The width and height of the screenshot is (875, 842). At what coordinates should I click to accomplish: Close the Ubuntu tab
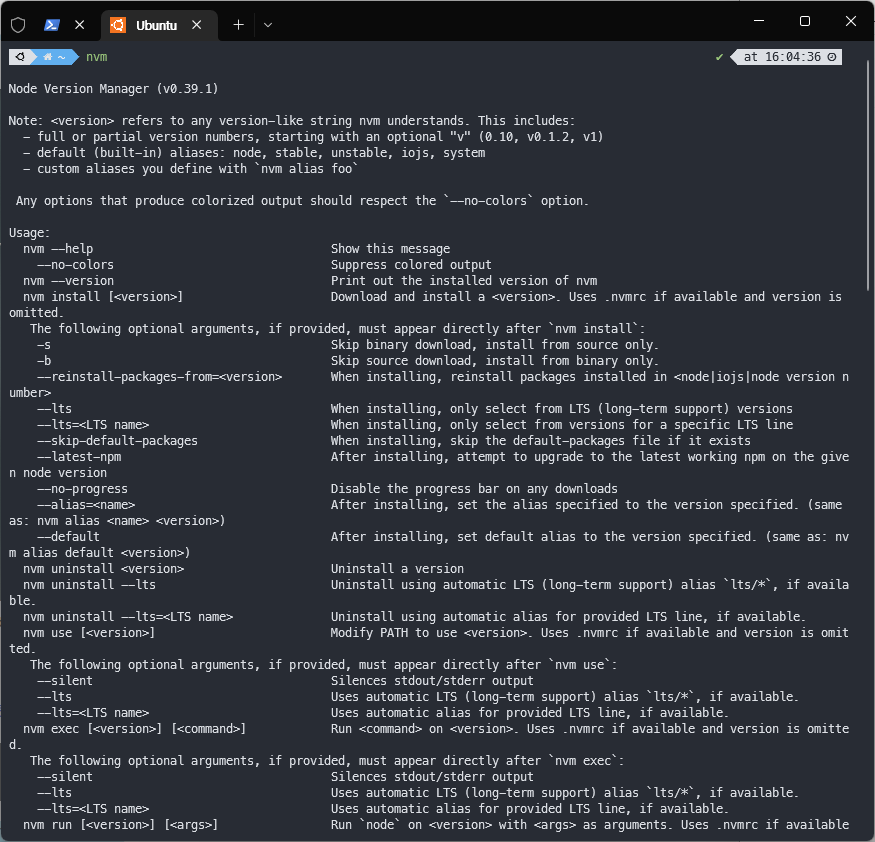(196, 25)
